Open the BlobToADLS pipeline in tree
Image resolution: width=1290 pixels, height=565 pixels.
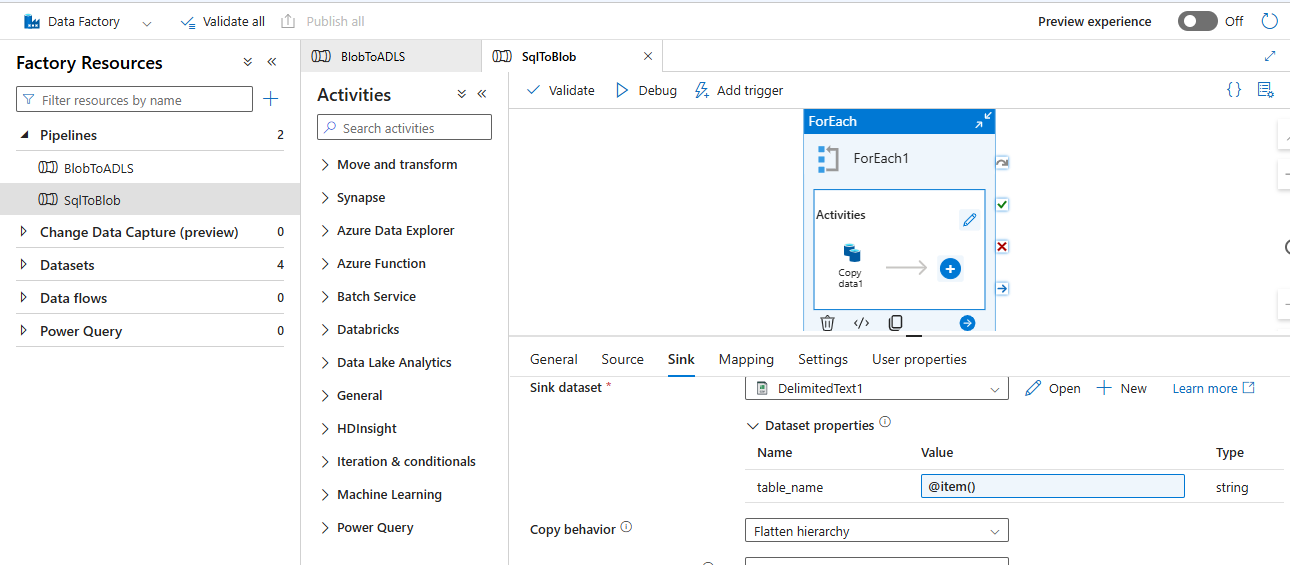coord(98,168)
